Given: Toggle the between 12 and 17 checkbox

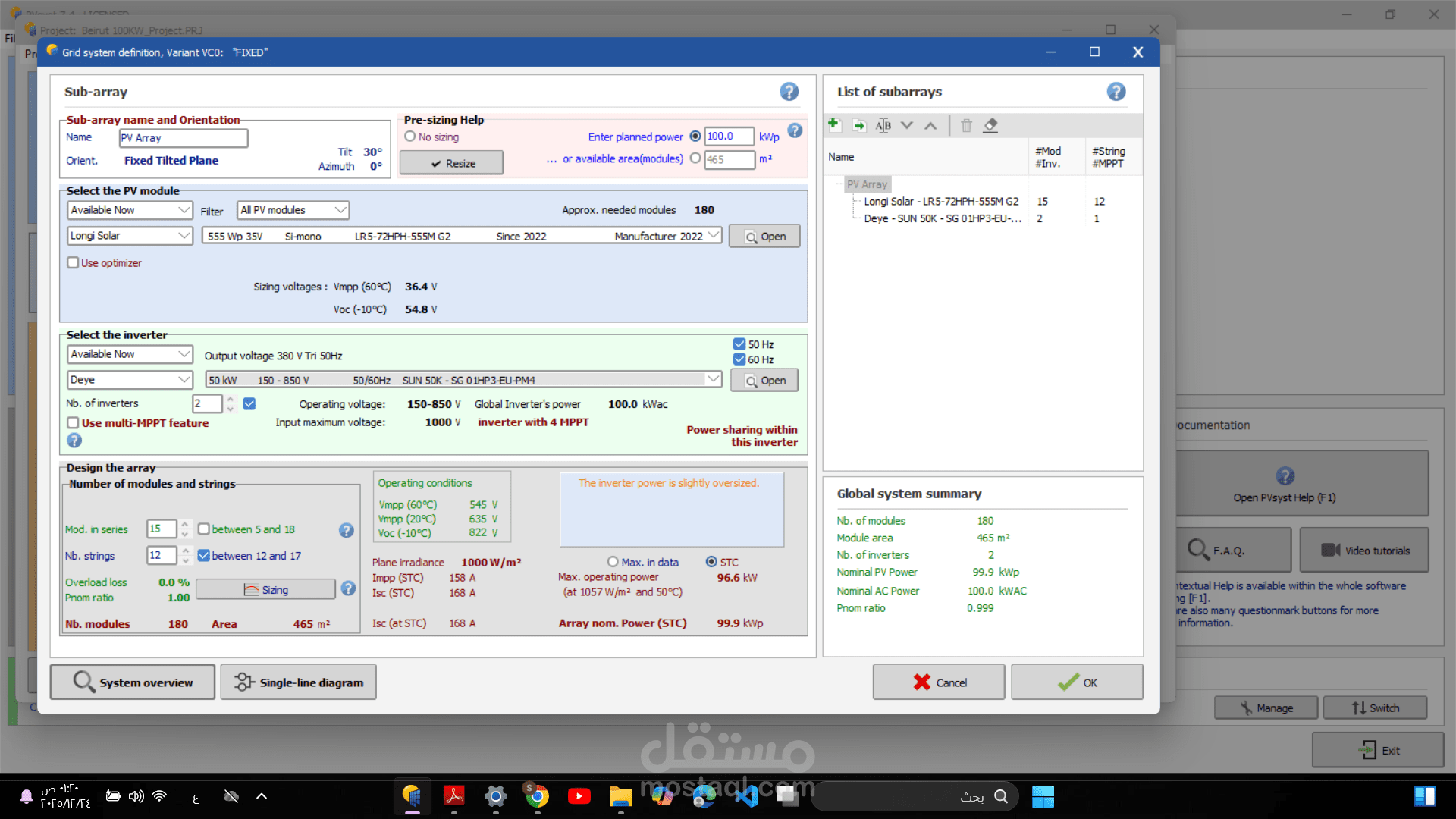Looking at the screenshot, I should click(x=203, y=556).
